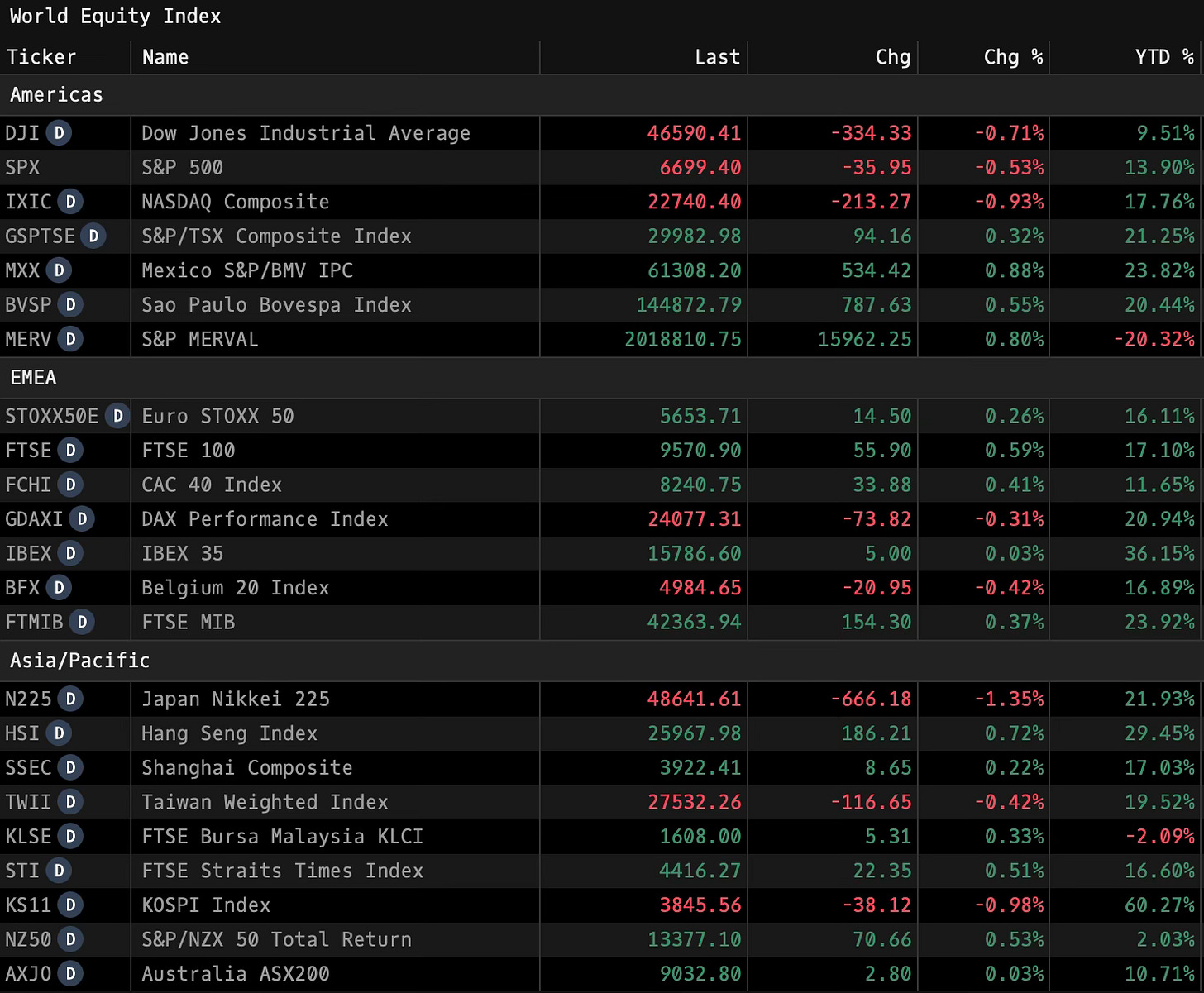Open Dow Jones Industrial Average name

(x=306, y=133)
